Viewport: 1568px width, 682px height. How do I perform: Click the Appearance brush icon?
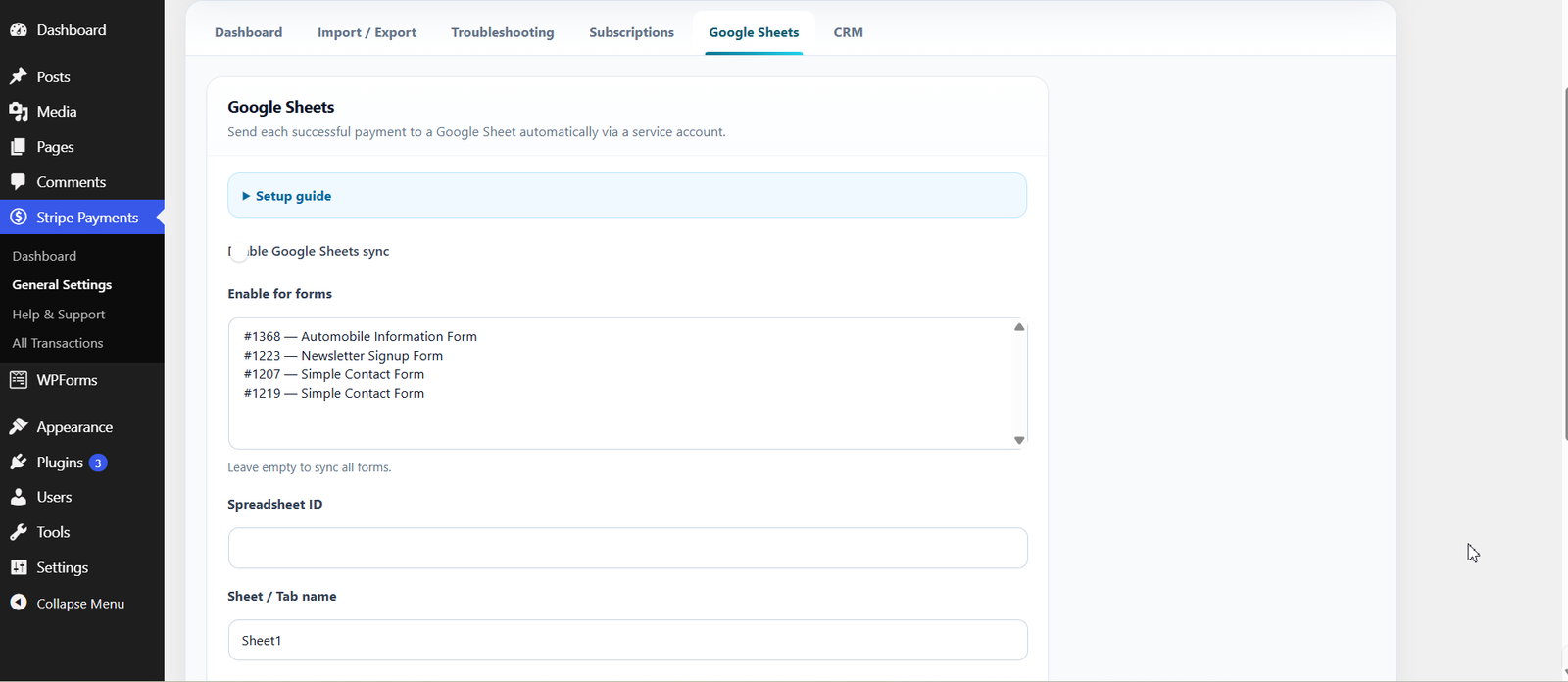(x=19, y=427)
